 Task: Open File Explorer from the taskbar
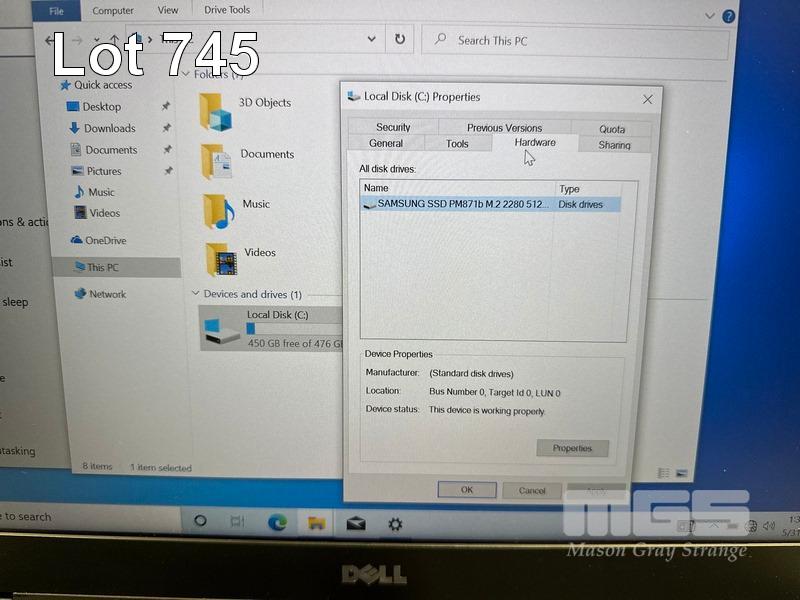click(316, 523)
